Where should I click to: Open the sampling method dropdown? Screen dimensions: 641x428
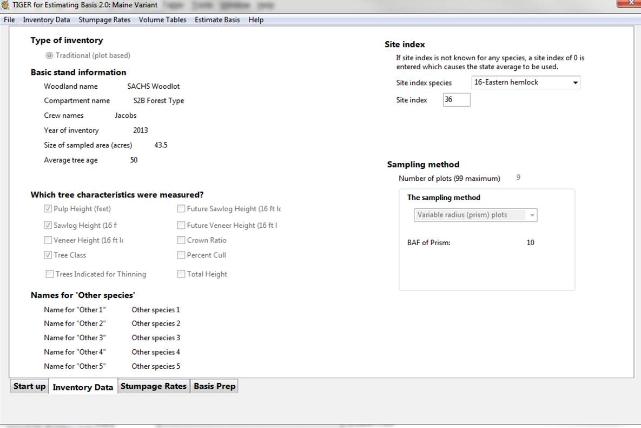[x=532, y=215]
